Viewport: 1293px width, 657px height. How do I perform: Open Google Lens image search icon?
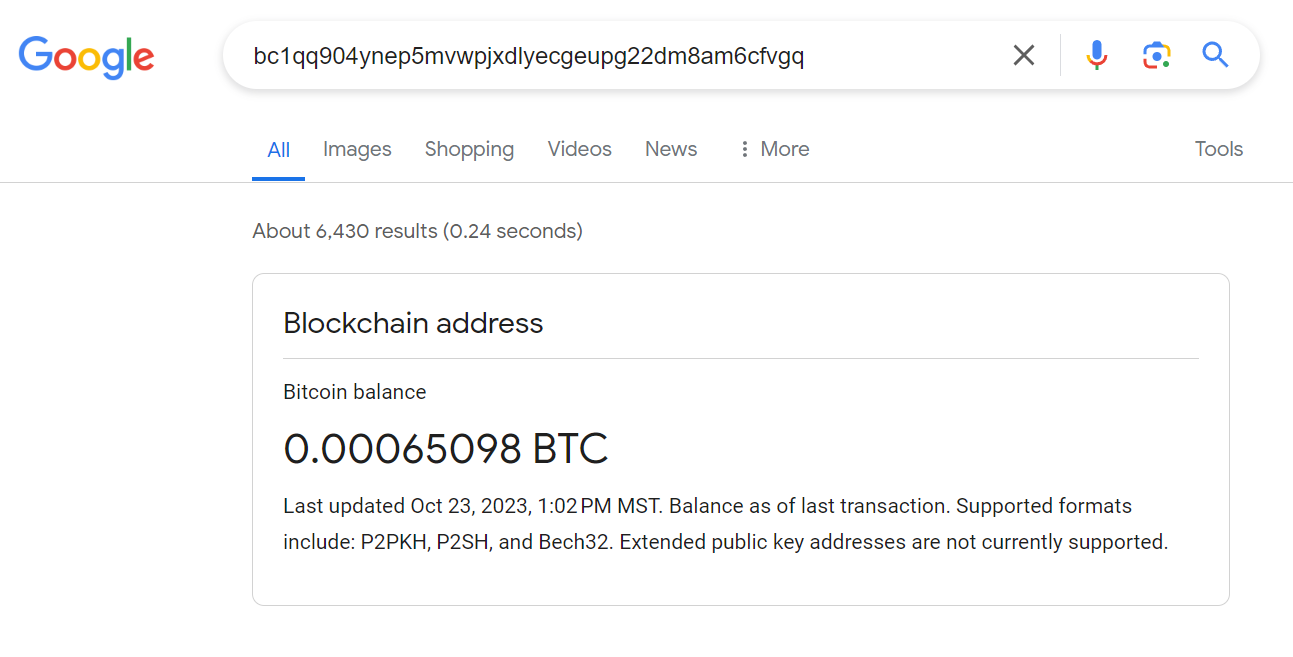tap(1157, 55)
